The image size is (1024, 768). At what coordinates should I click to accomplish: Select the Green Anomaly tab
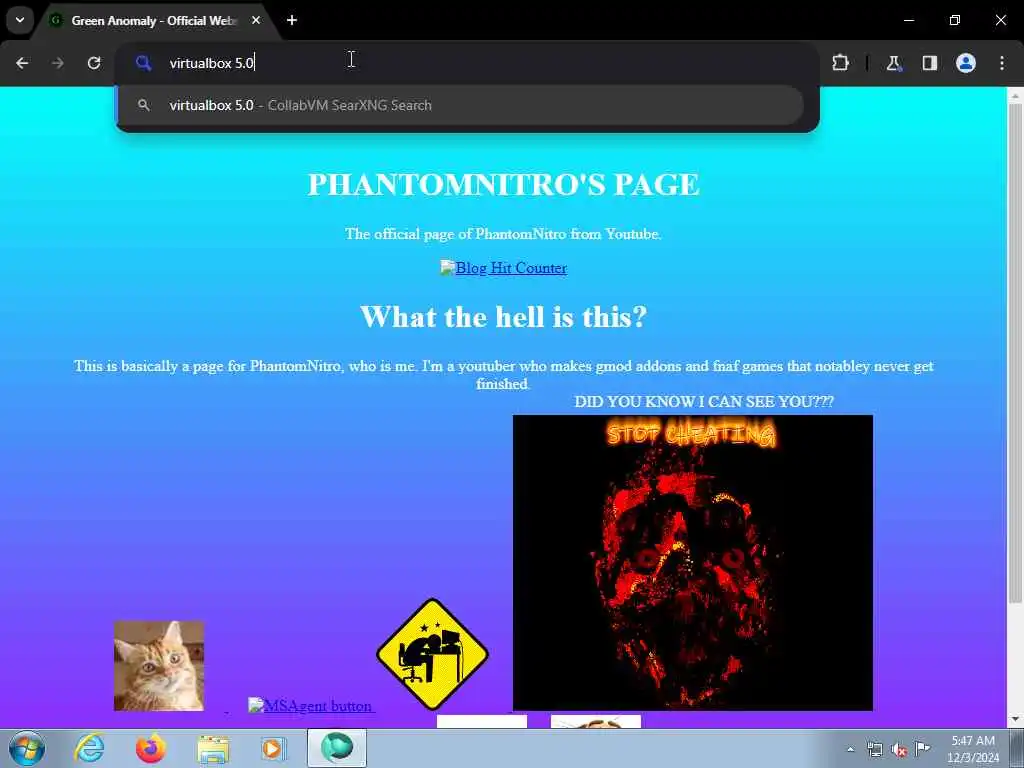[153, 21]
